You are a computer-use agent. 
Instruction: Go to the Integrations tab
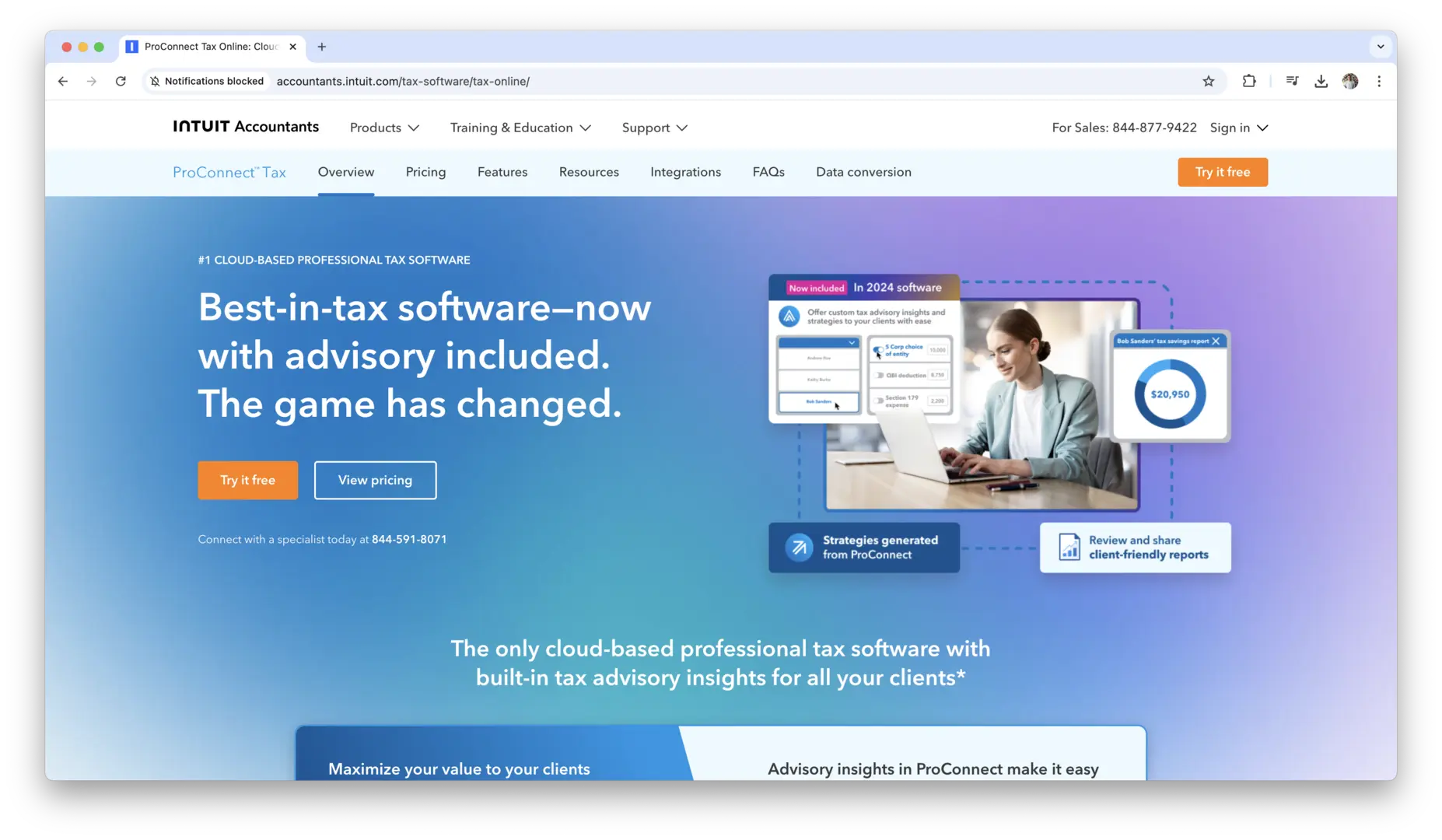tap(685, 172)
